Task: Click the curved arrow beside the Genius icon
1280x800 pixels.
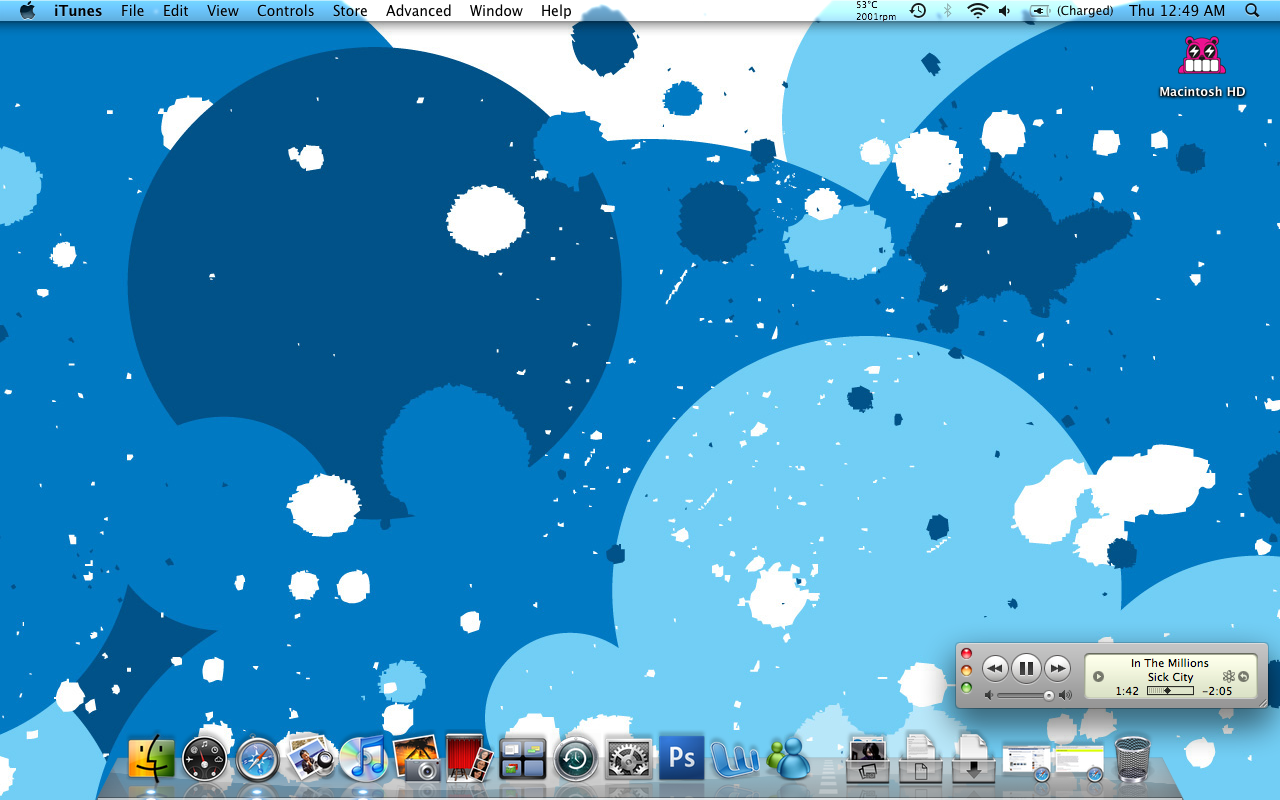Action: tap(1243, 677)
